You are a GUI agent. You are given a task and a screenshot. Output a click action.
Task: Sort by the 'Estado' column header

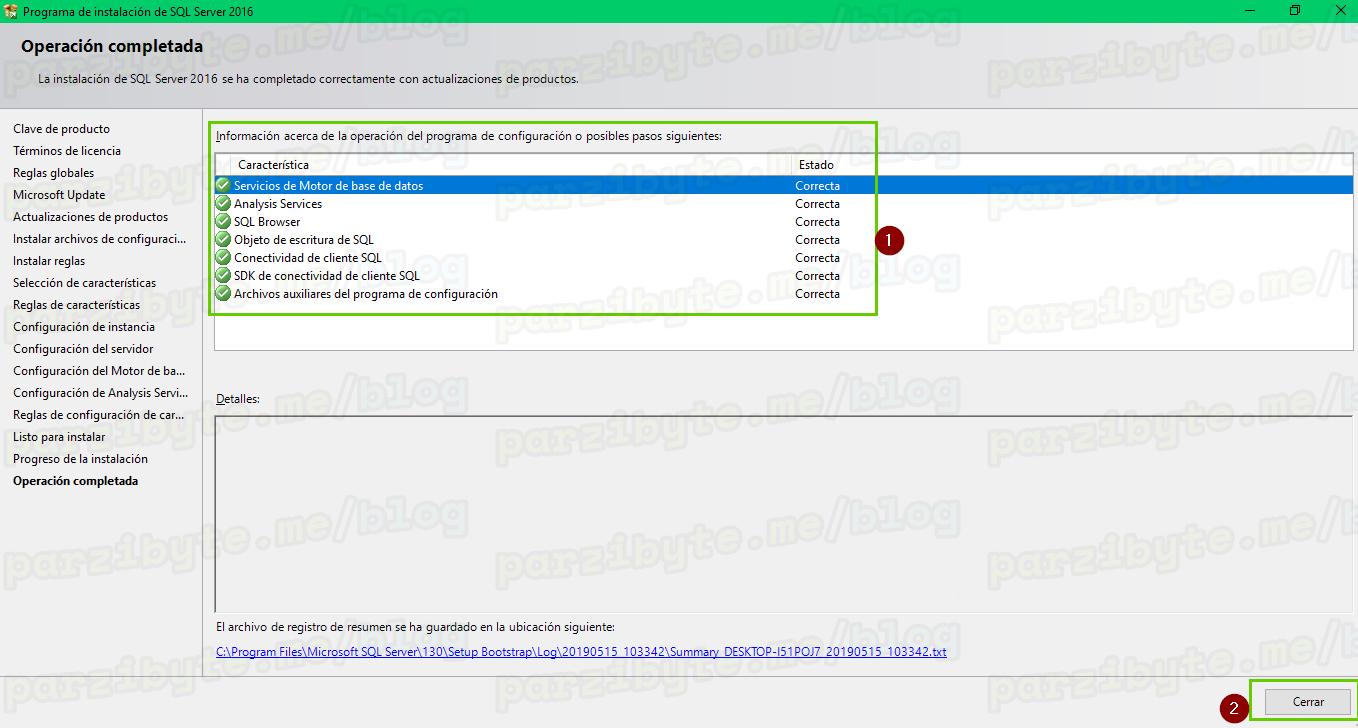[818, 165]
